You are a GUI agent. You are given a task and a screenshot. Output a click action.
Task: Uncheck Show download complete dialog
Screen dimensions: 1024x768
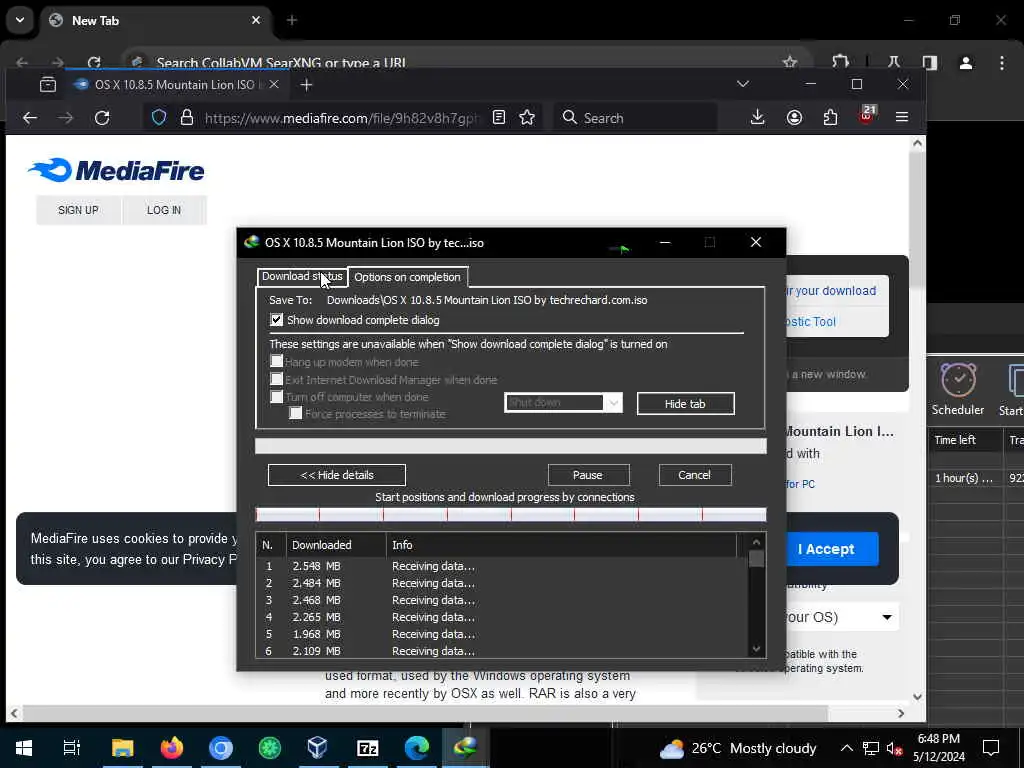coord(277,320)
